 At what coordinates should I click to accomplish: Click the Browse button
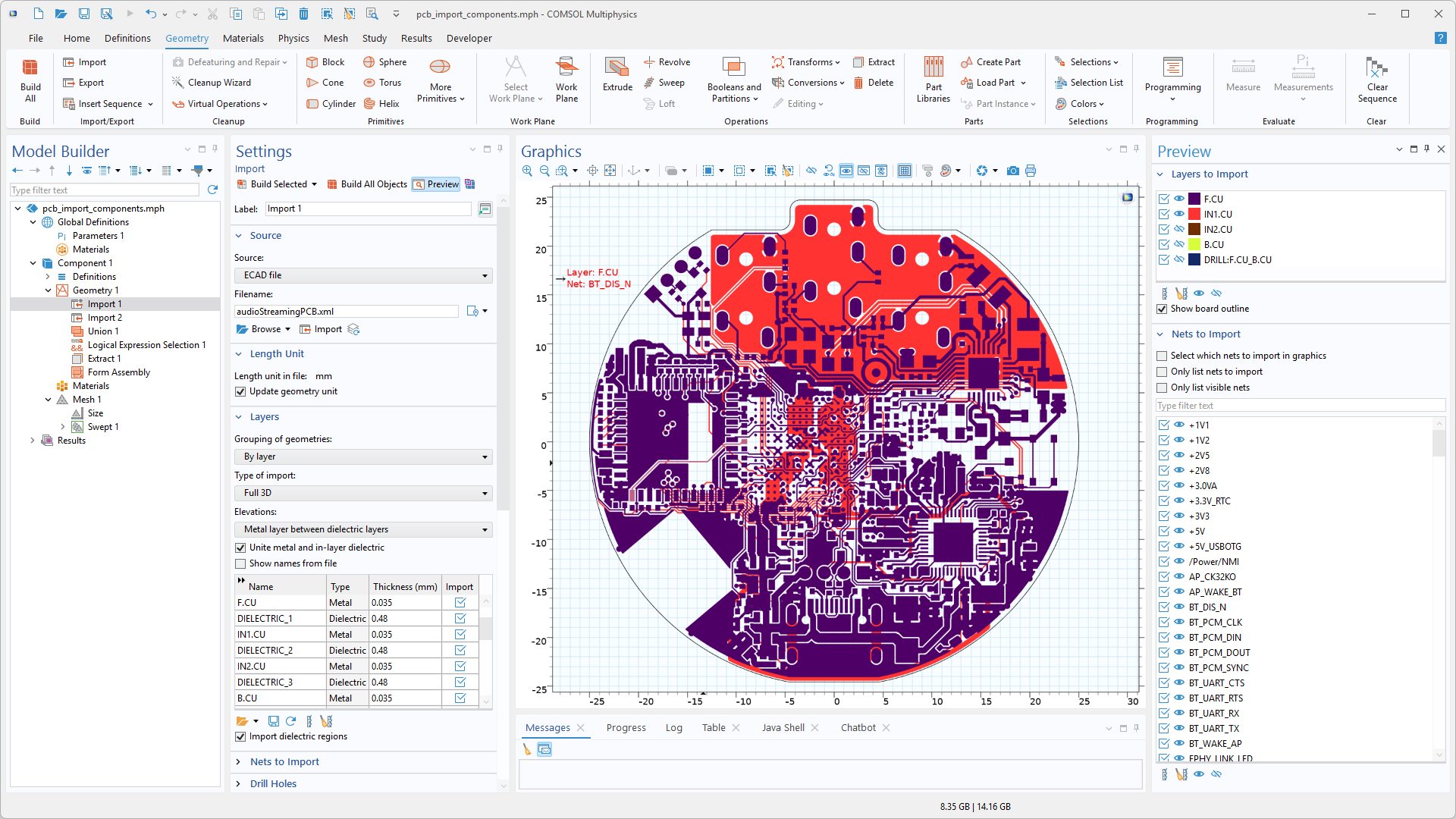tap(259, 329)
